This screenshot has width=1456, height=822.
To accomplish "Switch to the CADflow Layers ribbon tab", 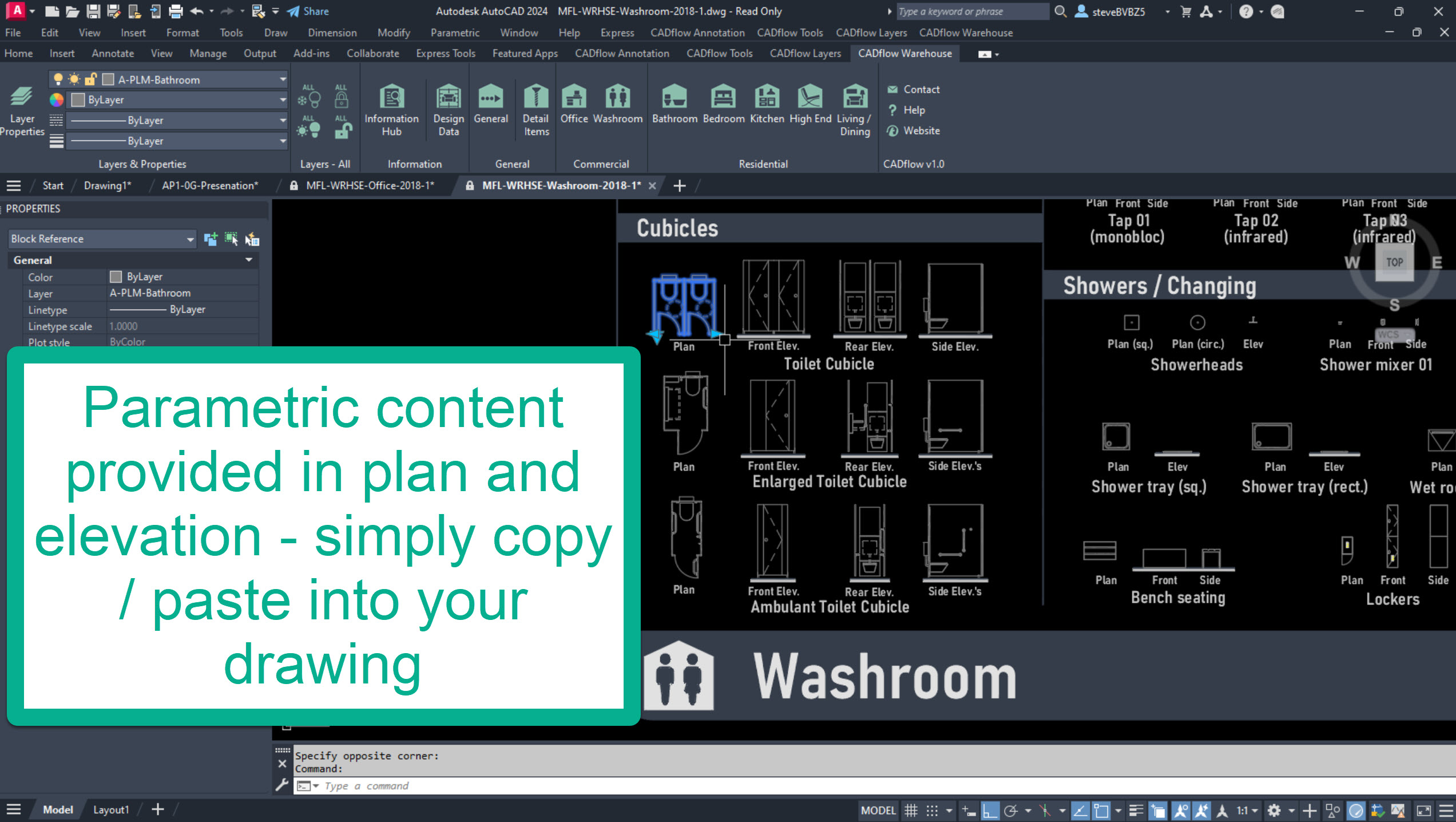I will tap(805, 53).
